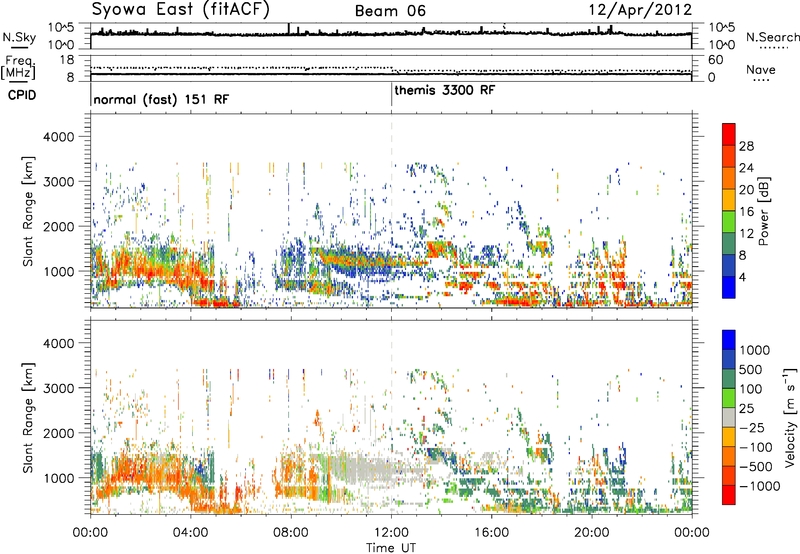Click the dashed 12:00 marker in power panel
This screenshot has width=800, height=554.
click(392, 210)
